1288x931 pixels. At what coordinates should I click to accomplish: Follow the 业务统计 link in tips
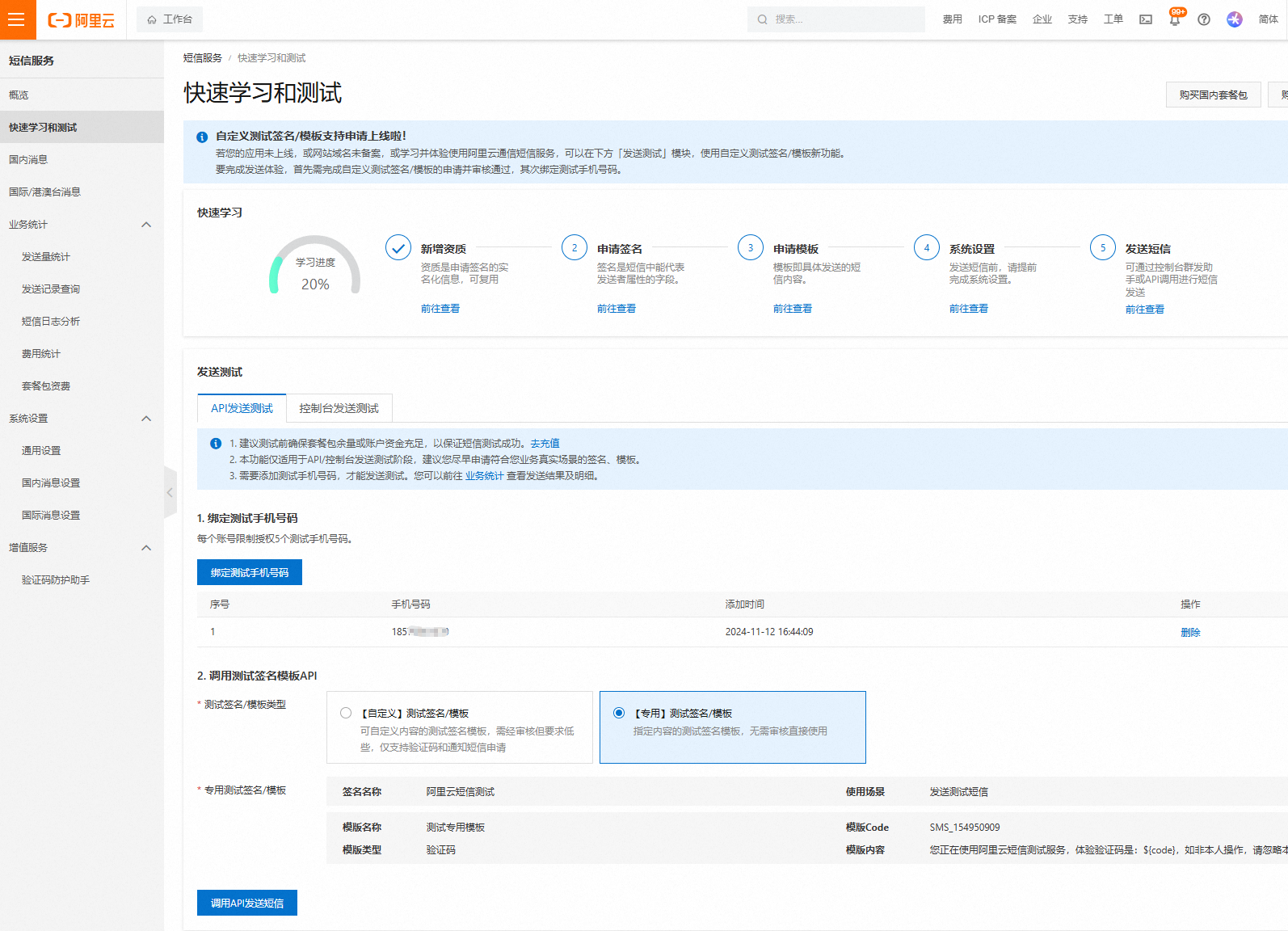[484, 476]
